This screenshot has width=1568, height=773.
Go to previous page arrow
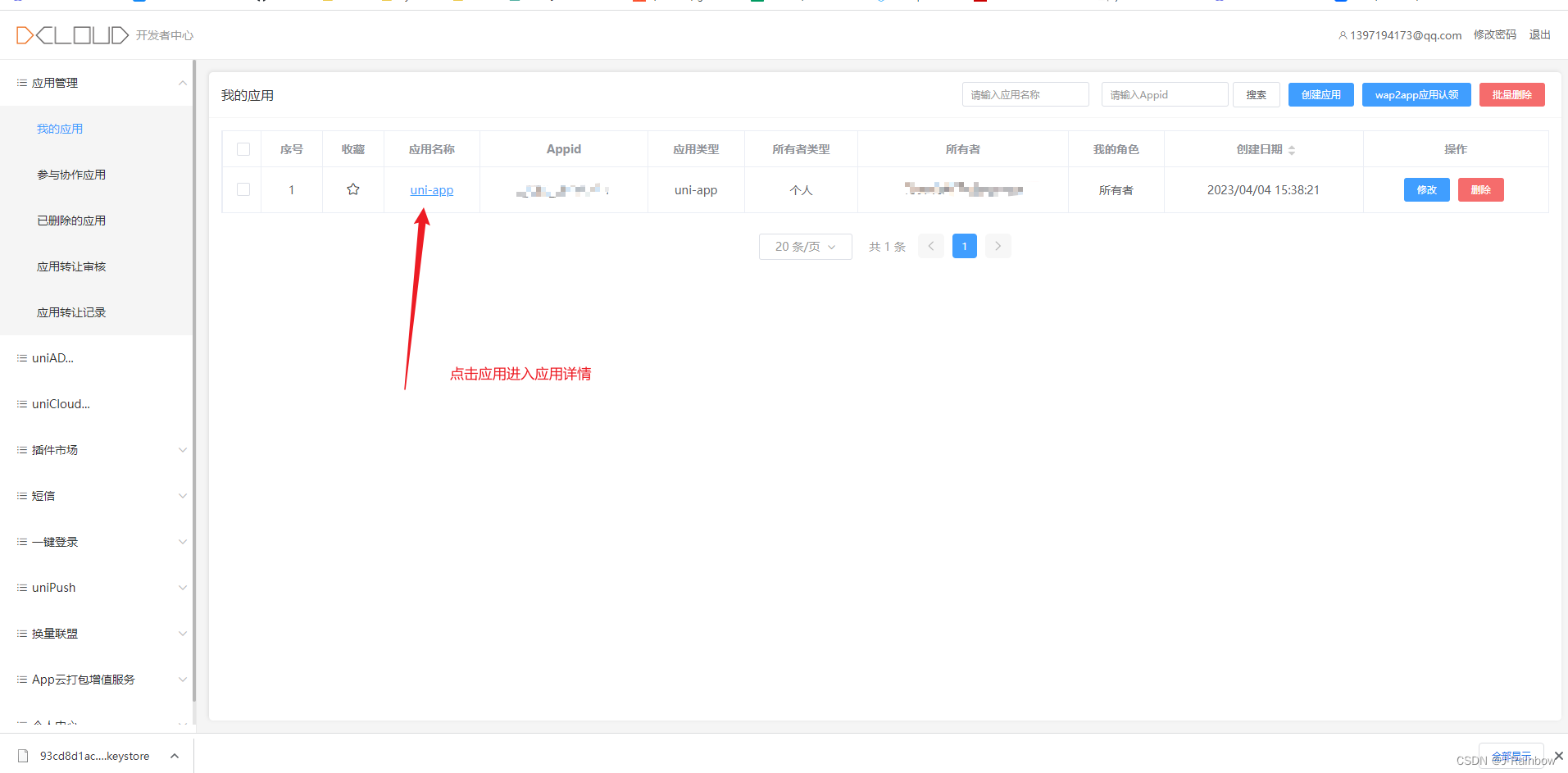click(931, 246)
